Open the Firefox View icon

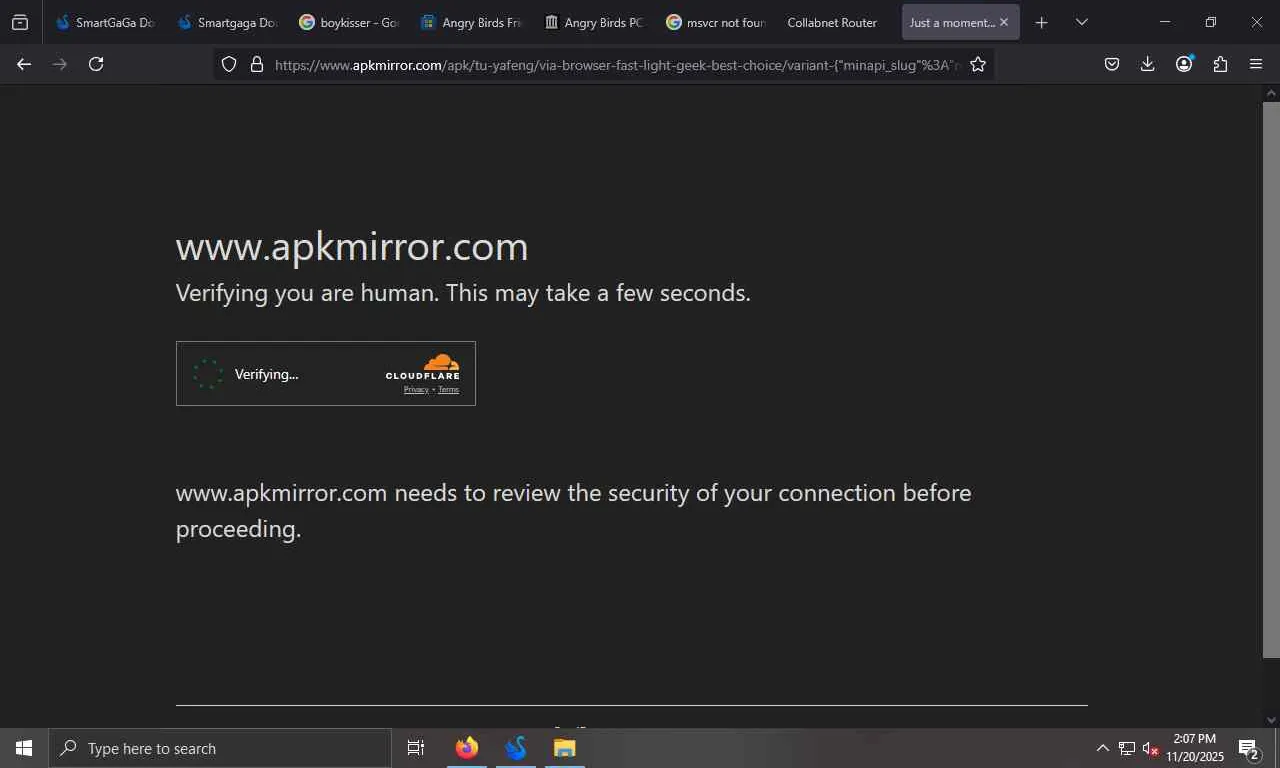(20, 22)
